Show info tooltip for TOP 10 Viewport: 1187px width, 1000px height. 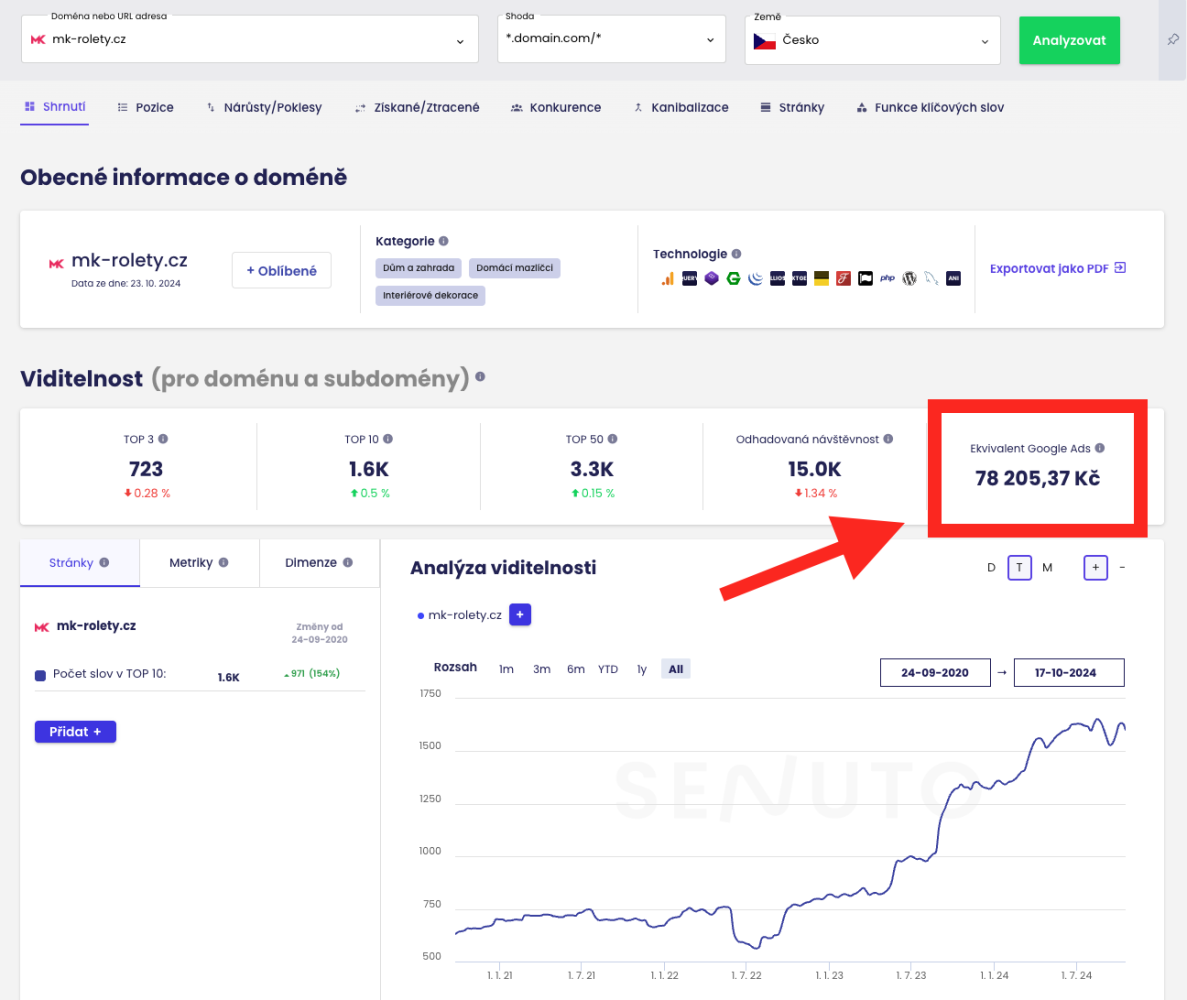[x=388, y=439]
